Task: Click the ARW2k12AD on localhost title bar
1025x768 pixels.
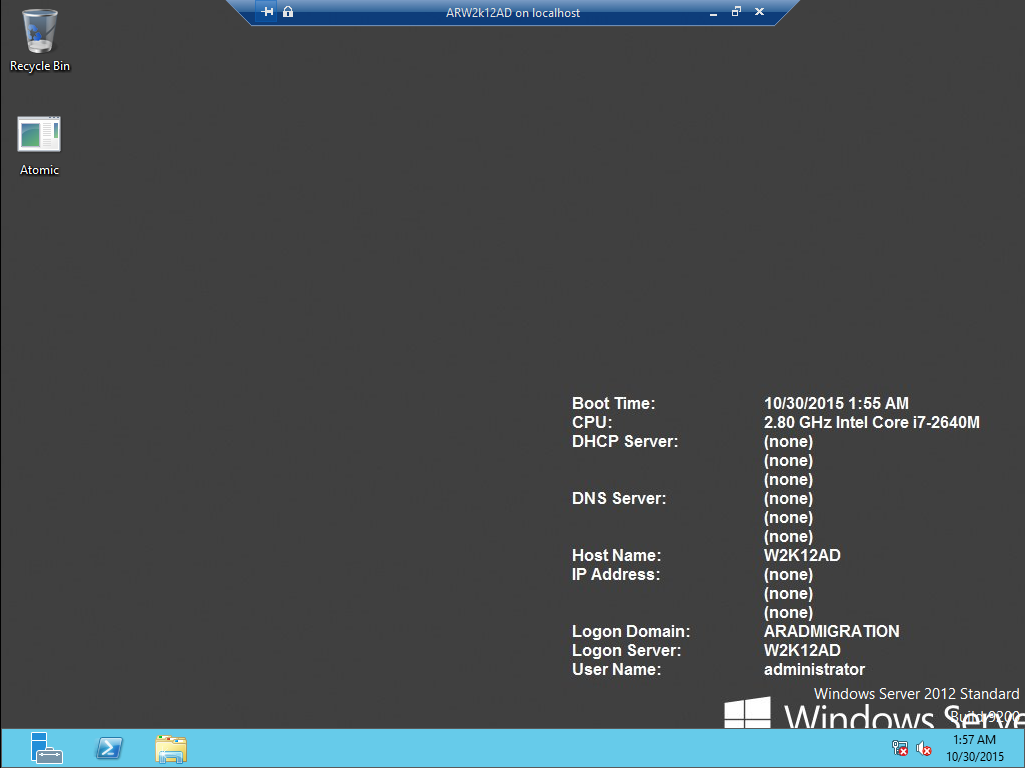Action: (513, 12)
